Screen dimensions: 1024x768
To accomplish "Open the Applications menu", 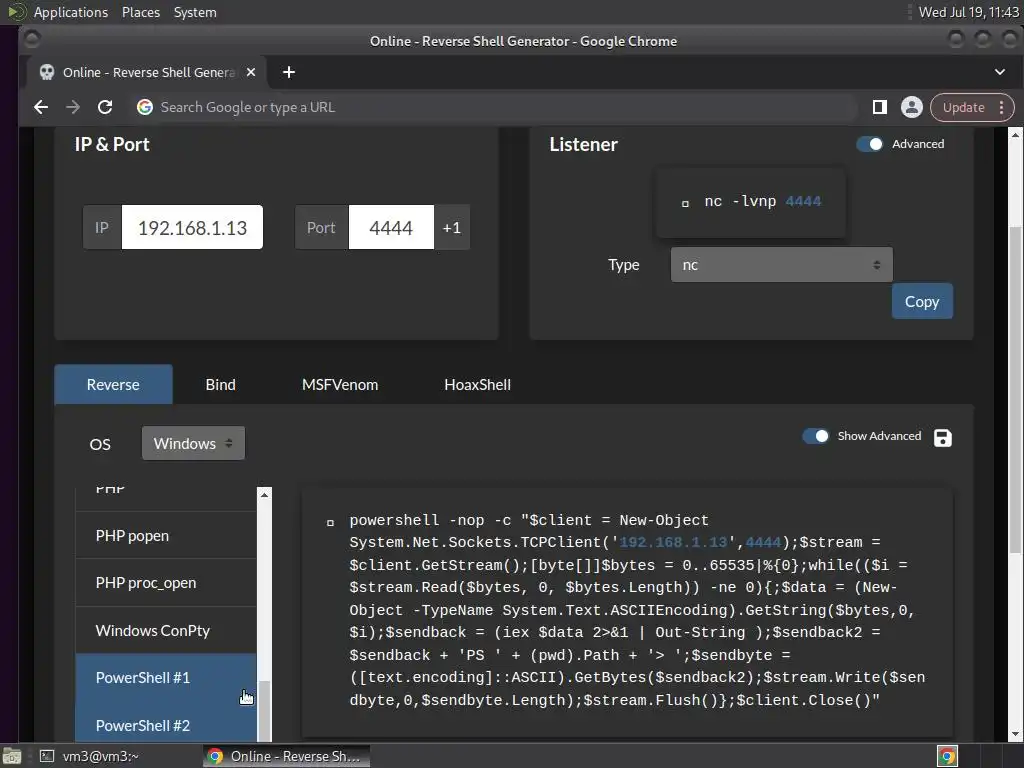I will [71, 12].
